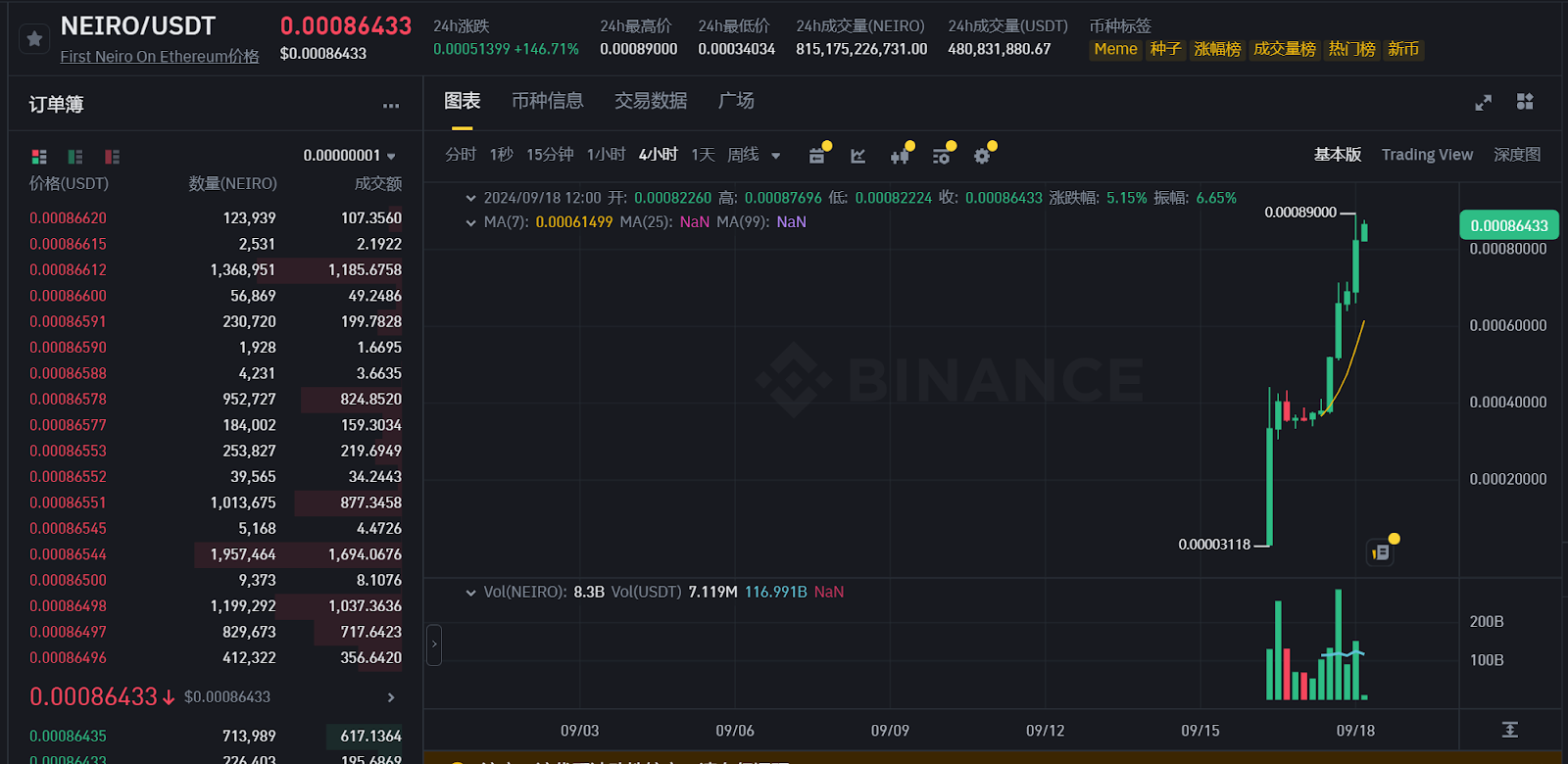Click the down arrow beside last price
This screenshot has height=764, width=1568.
pyautogui.click(x=169, y=697)
